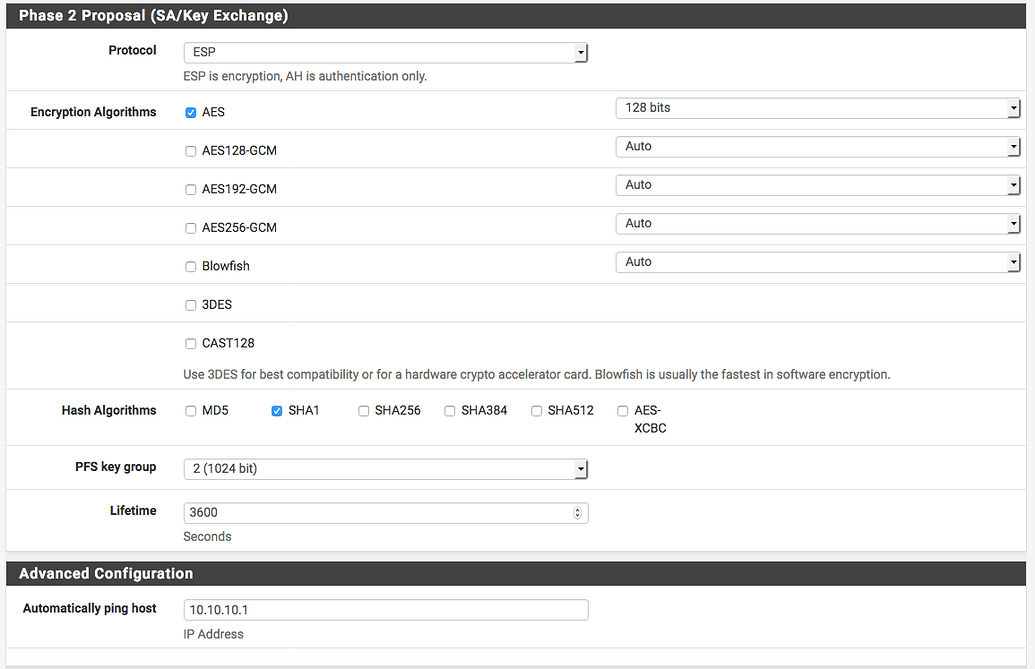Image resolution: width=1035 pixels, height=669 pixels.
Task: Open the Blowfish key length selector
Action: click(x=1012, y=262)
